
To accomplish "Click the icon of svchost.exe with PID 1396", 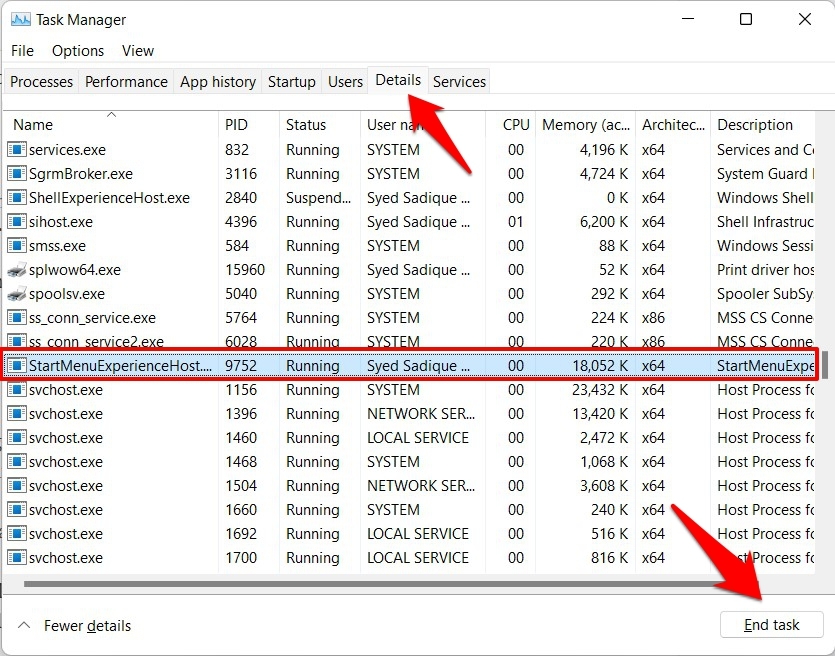I will [17, 414].
